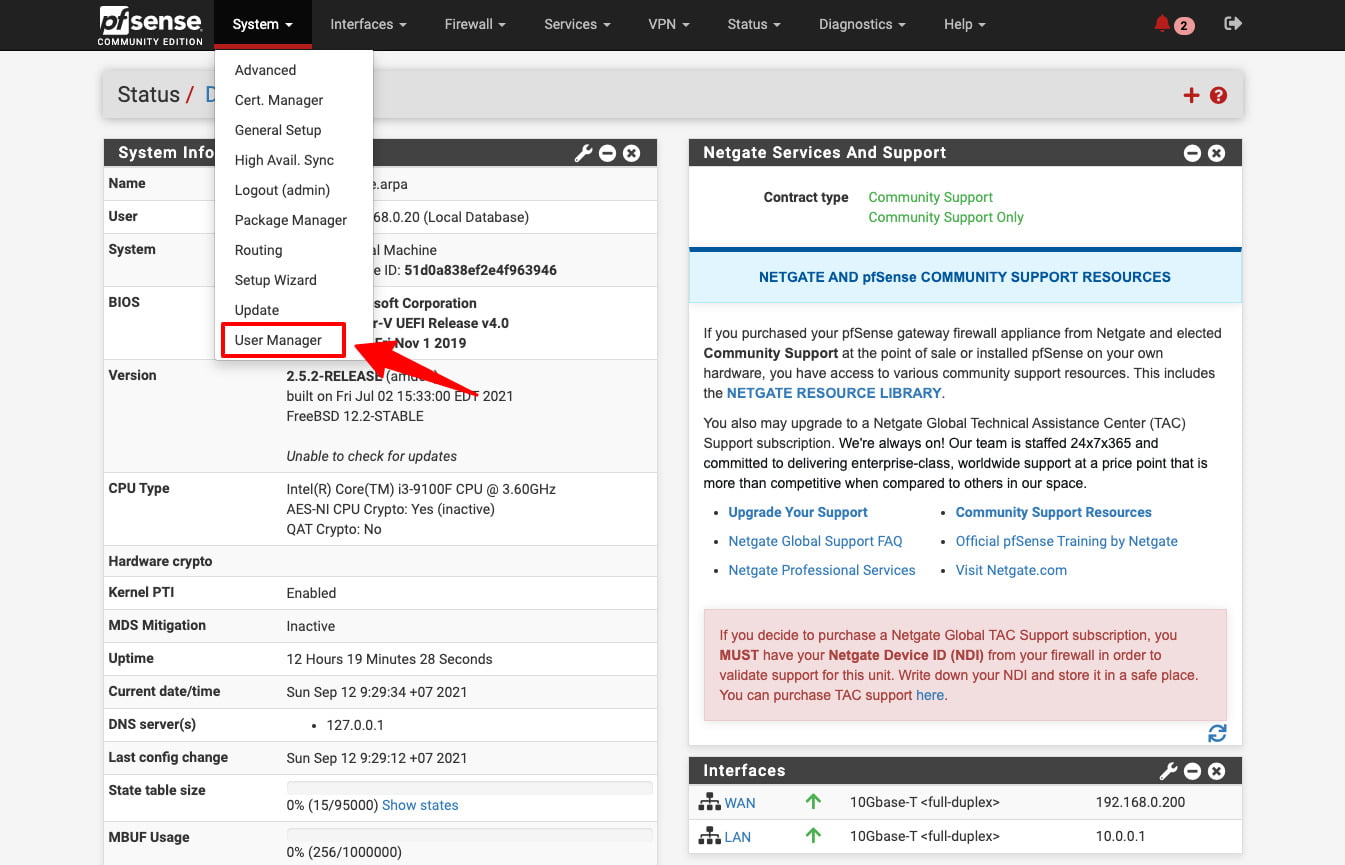1345x865 pixels.
Task: Collapse the System Information widget
Action: [x=608, y=153]
